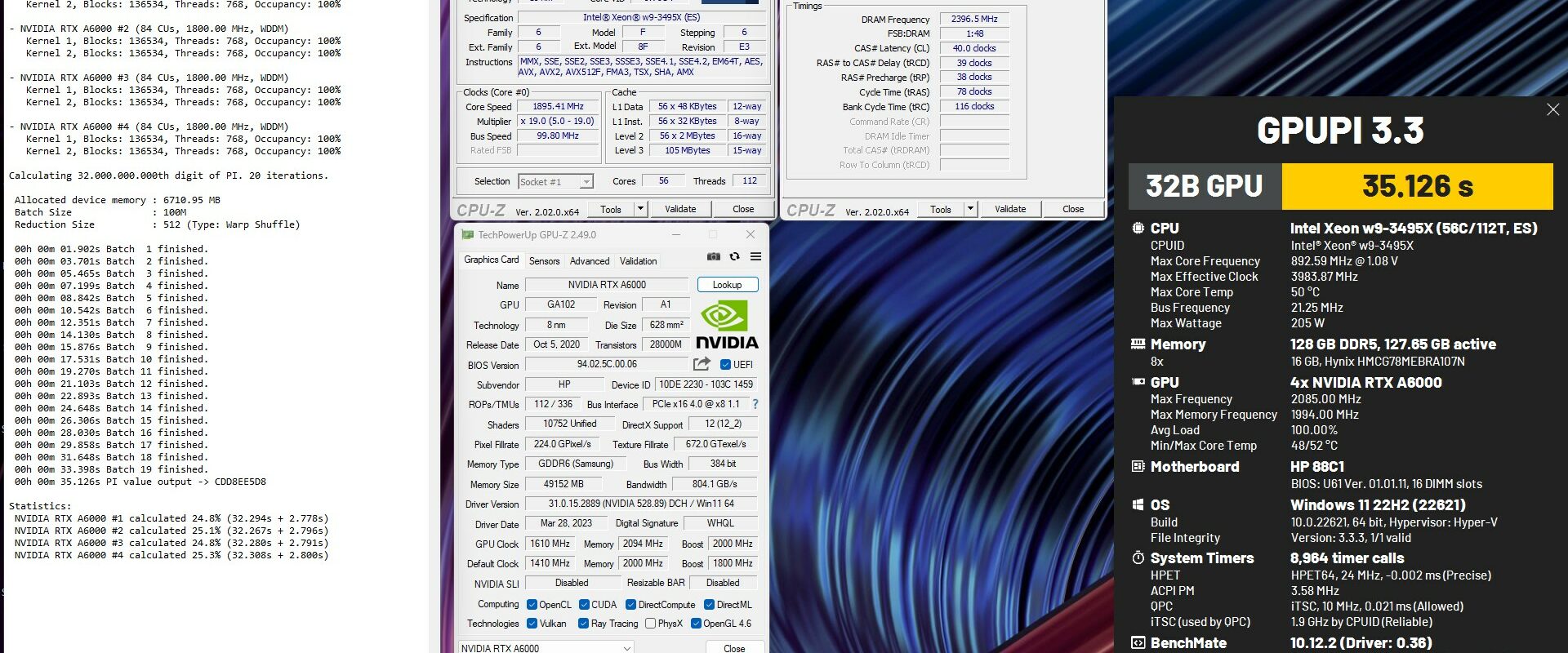Click the CPU-Z Cores value 56

coord(663,181)
